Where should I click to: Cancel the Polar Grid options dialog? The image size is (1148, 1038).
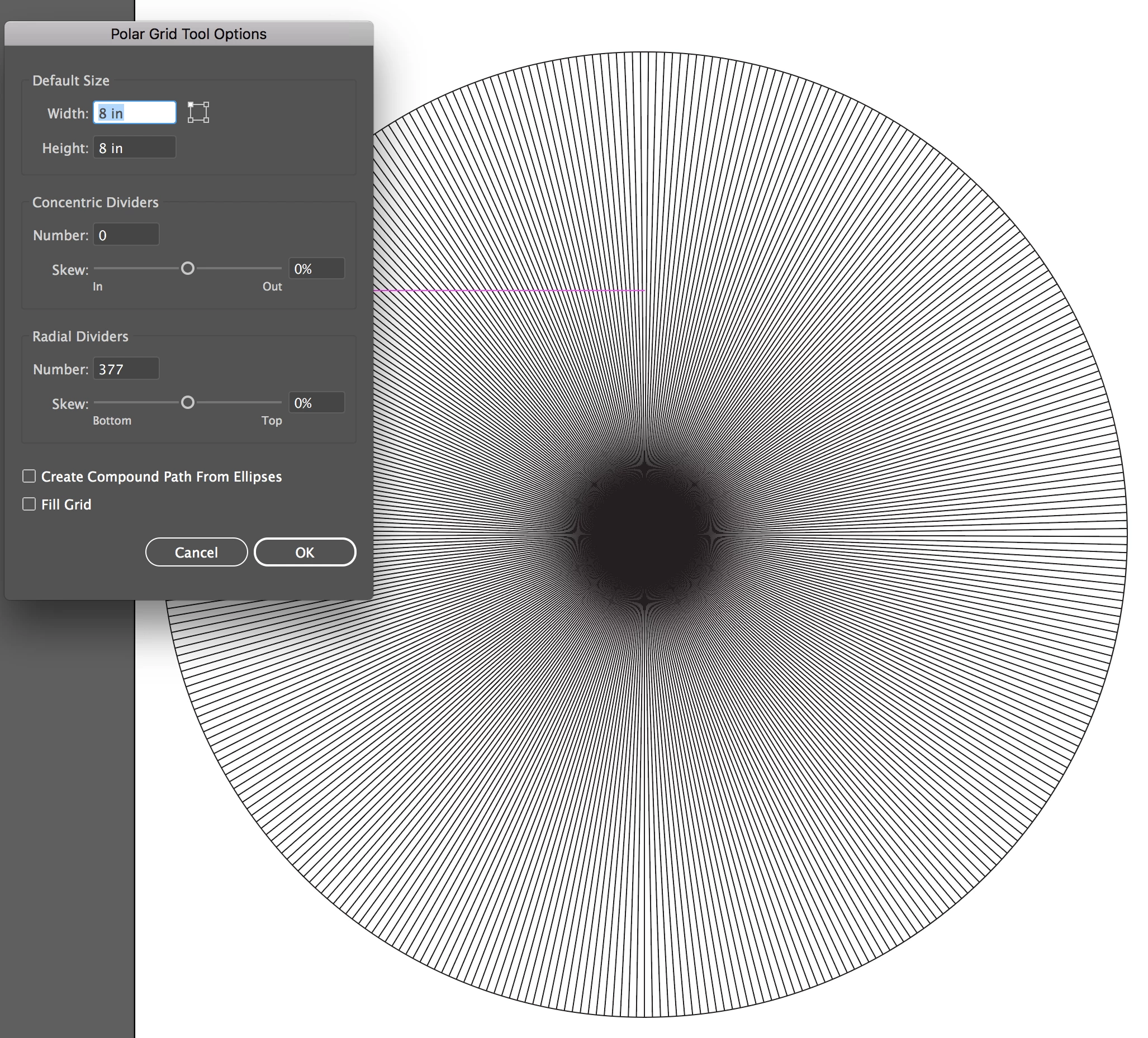click(x=197, y=552)
